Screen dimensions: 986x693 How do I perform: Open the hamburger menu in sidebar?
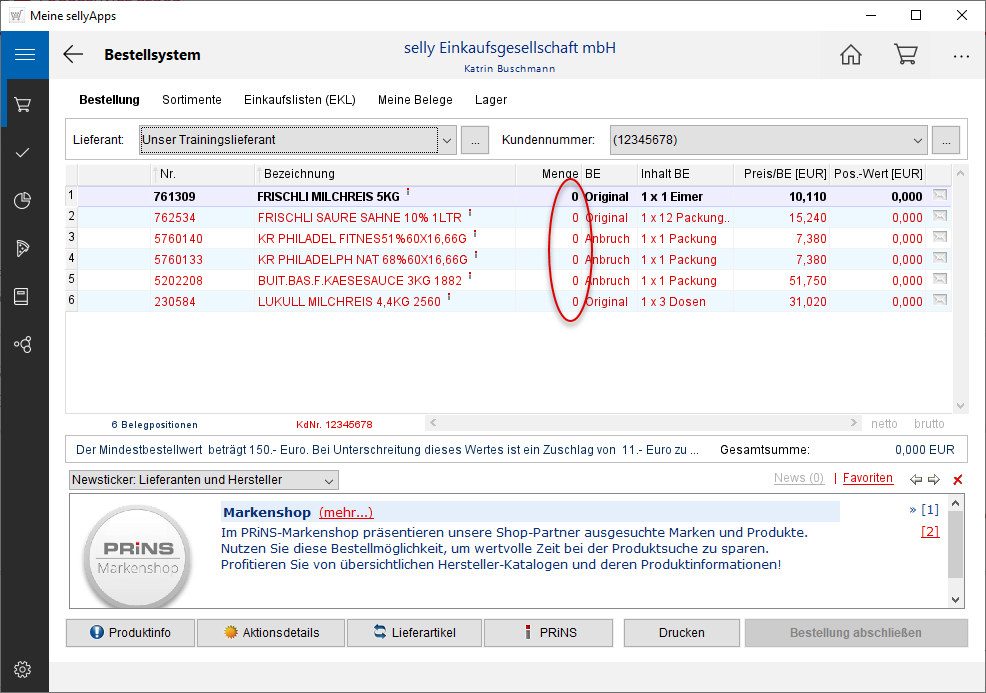click(x=24, y=55)
